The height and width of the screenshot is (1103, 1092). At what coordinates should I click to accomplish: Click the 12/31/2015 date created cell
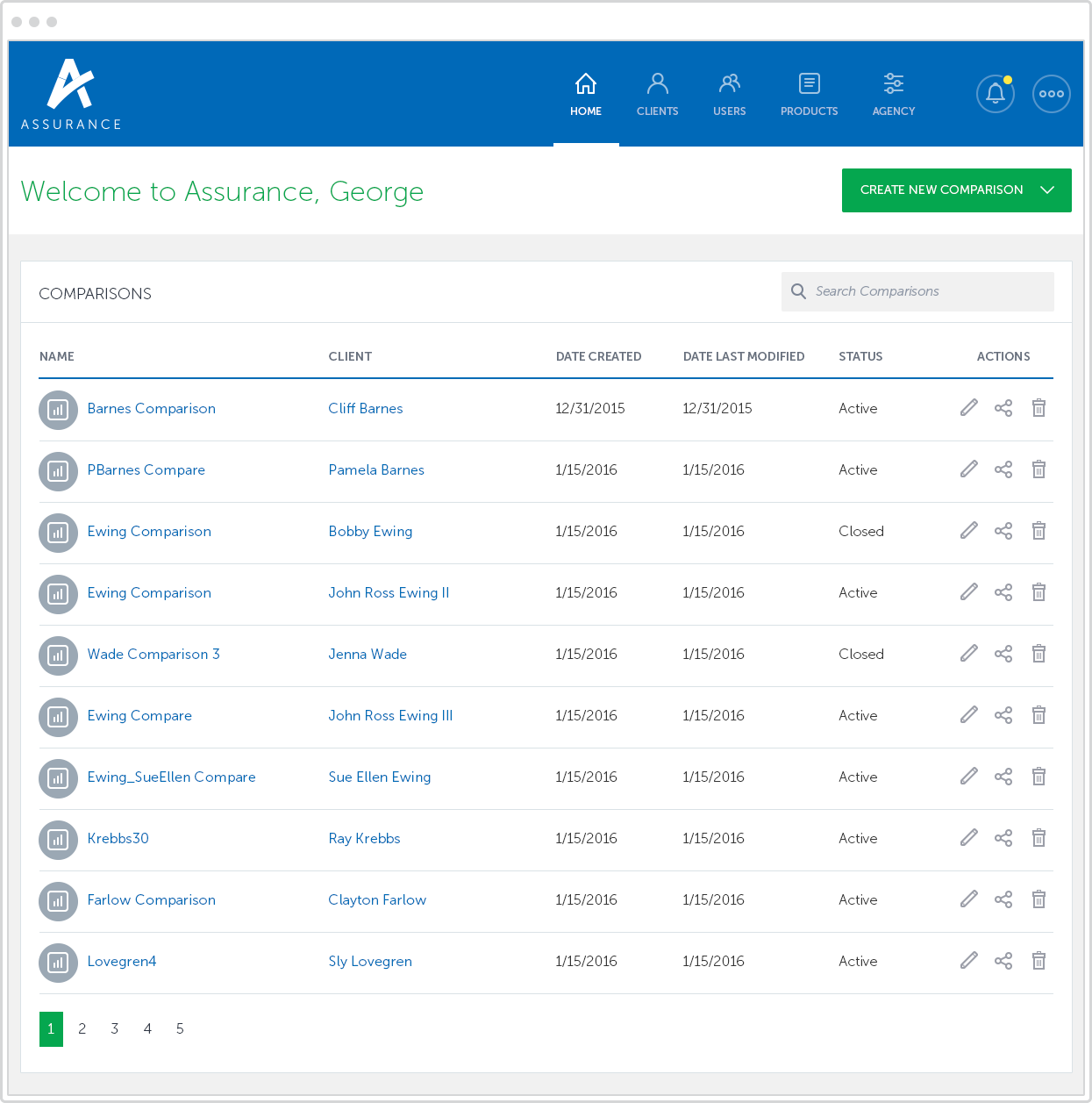(x=590, y=408)
